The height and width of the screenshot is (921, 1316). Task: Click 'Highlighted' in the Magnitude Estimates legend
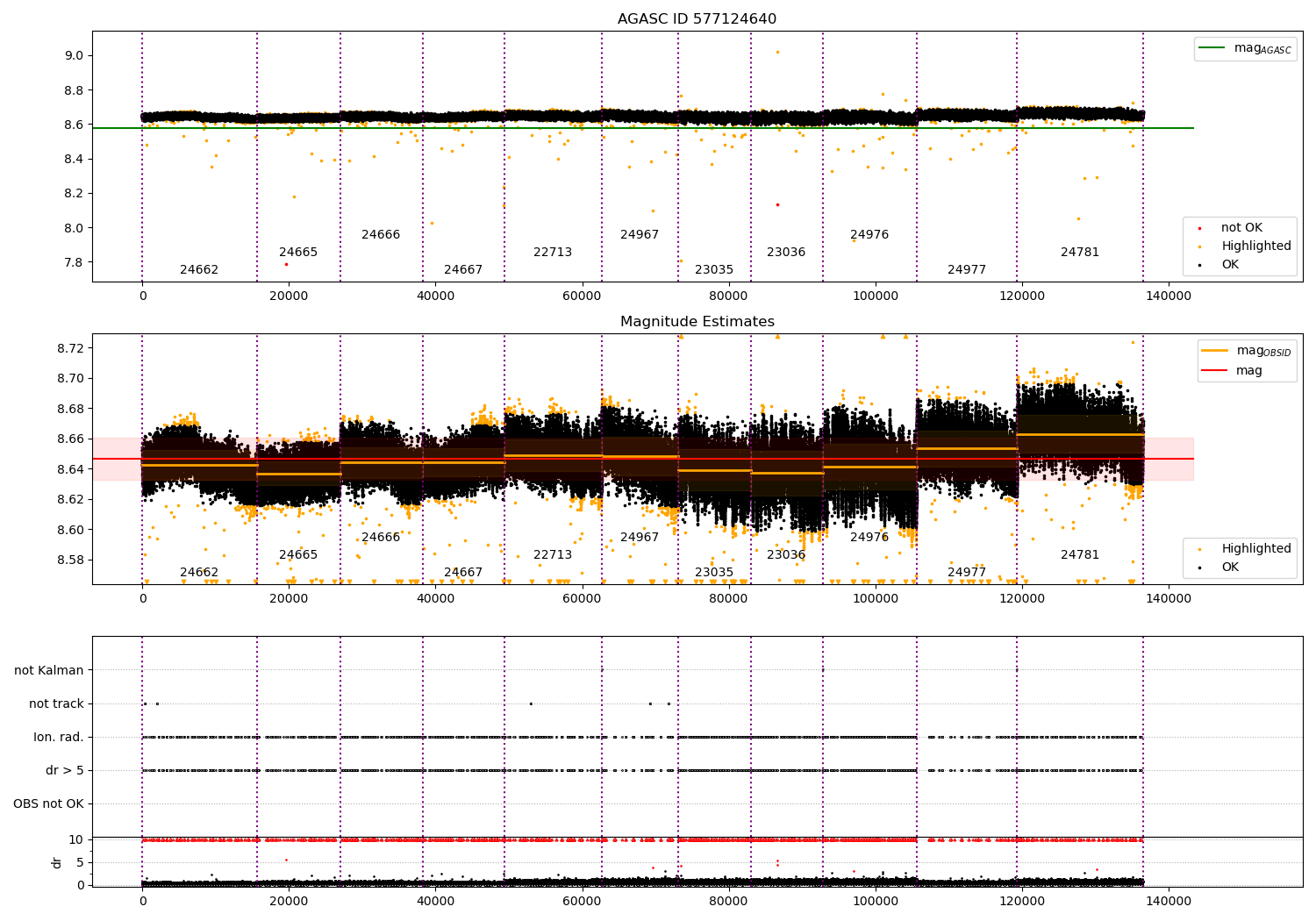[1245, 549]
